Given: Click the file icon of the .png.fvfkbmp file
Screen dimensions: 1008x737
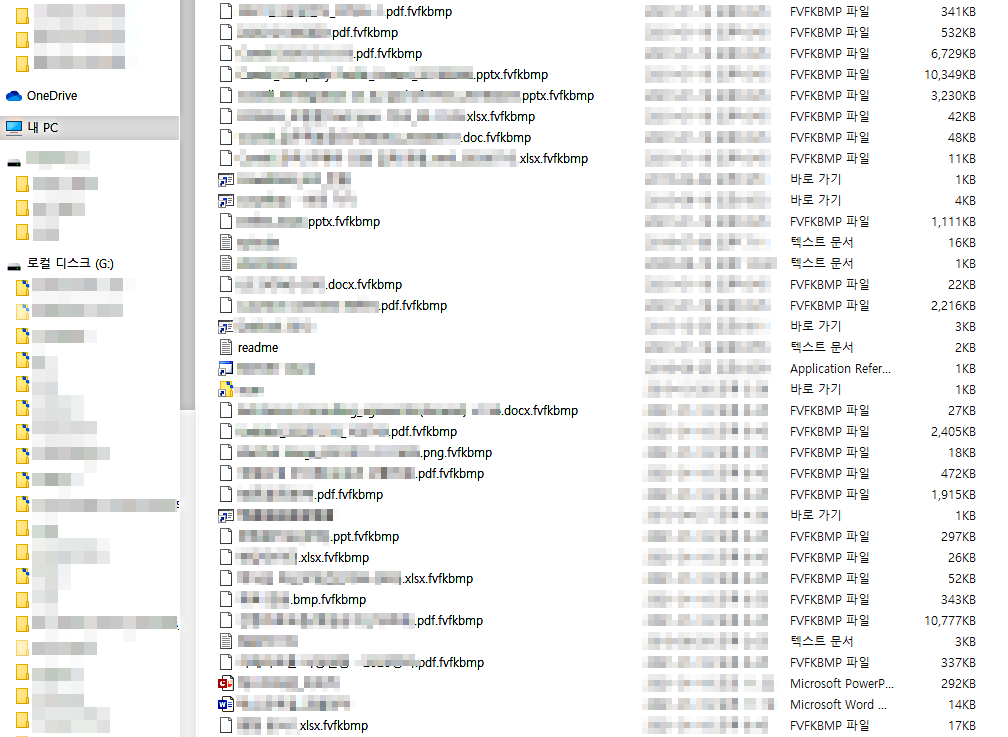Looking at the screenshot, I should [x=226, y=452].
